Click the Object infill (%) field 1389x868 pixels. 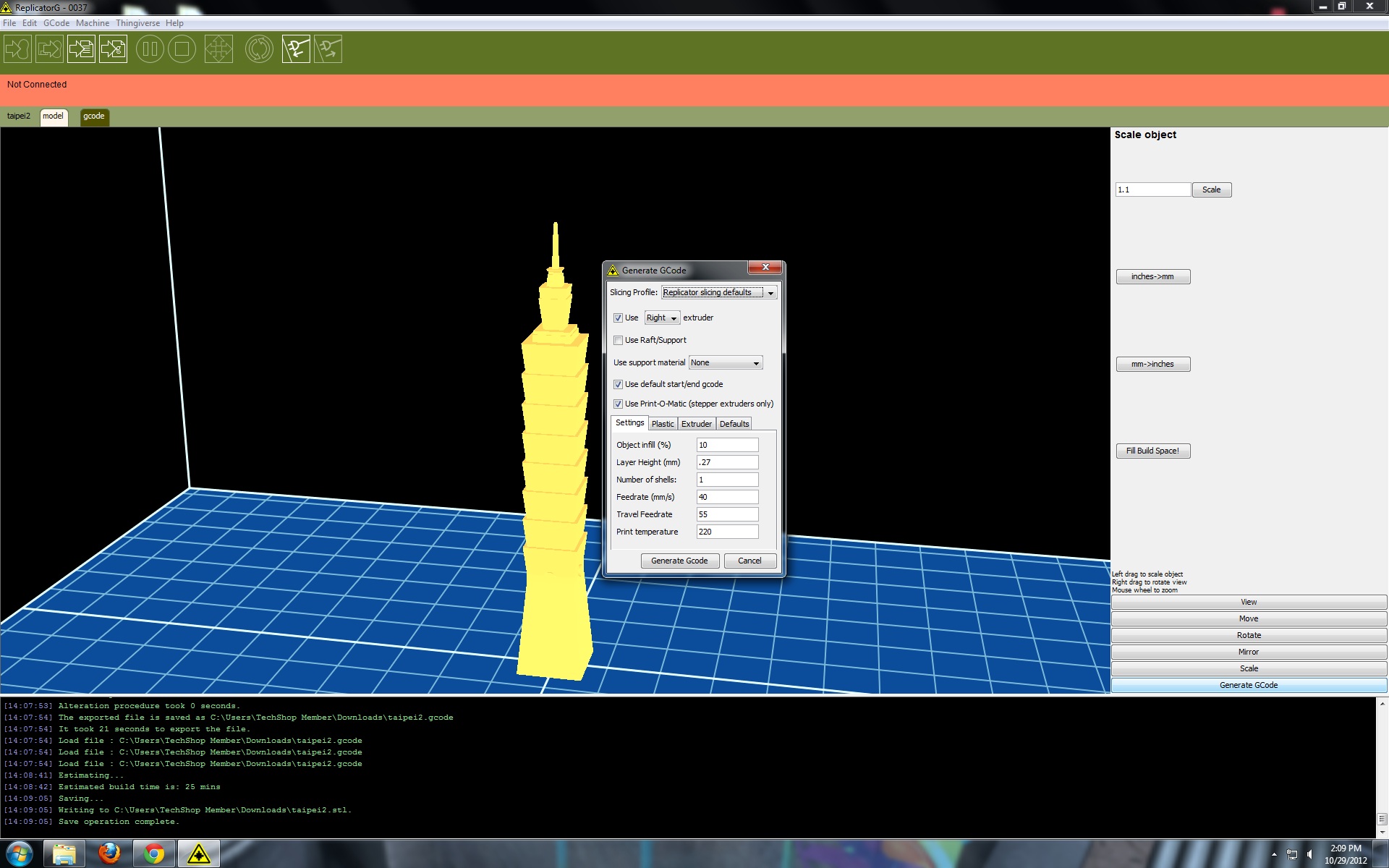(x=727, y=445)
